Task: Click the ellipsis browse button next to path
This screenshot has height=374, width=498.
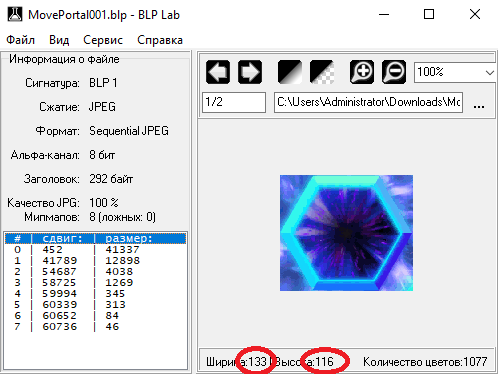Action: point(479,106)
